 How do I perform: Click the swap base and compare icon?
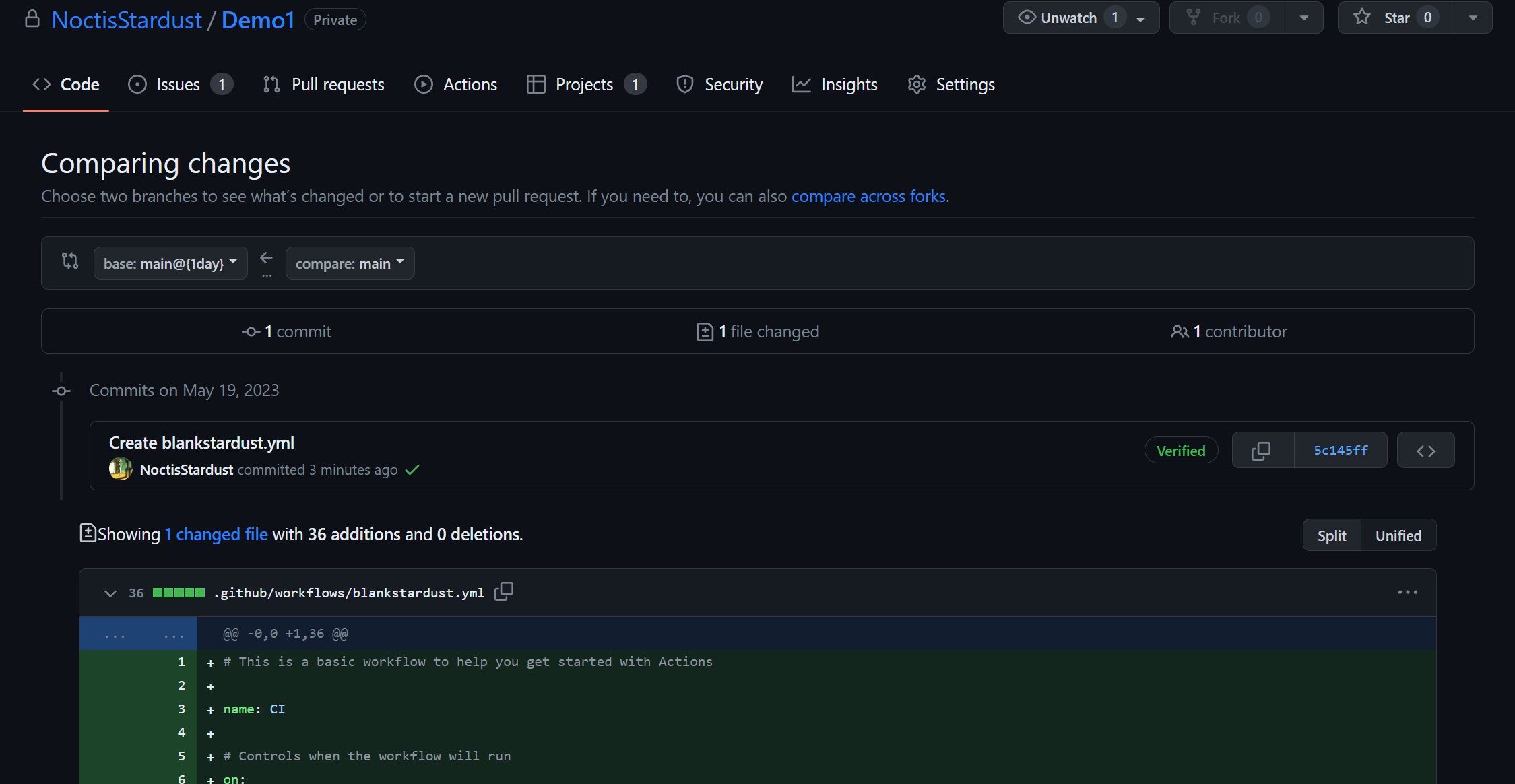click(x=70, y=261)
